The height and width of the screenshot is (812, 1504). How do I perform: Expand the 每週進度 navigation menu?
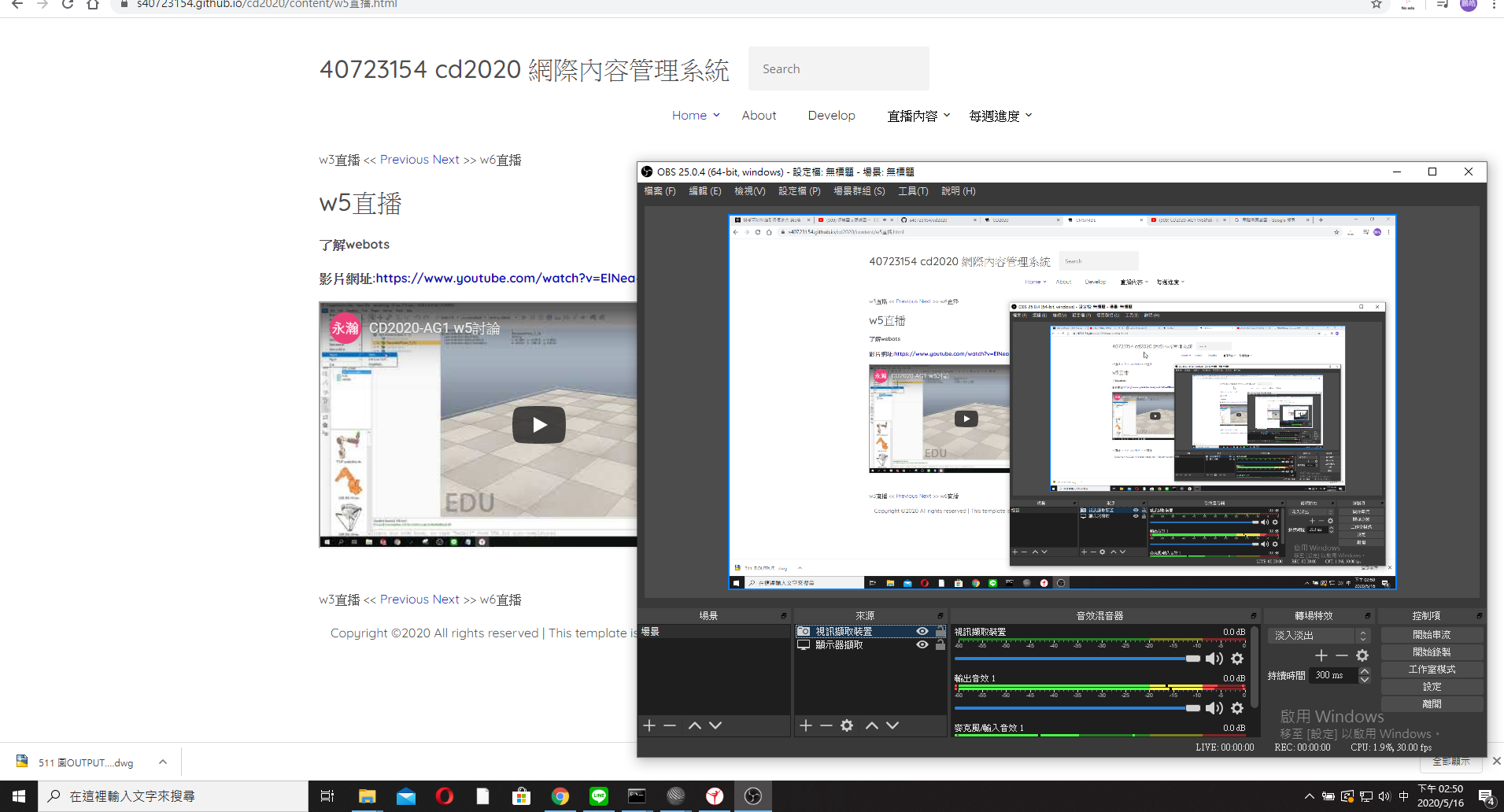1000,116
